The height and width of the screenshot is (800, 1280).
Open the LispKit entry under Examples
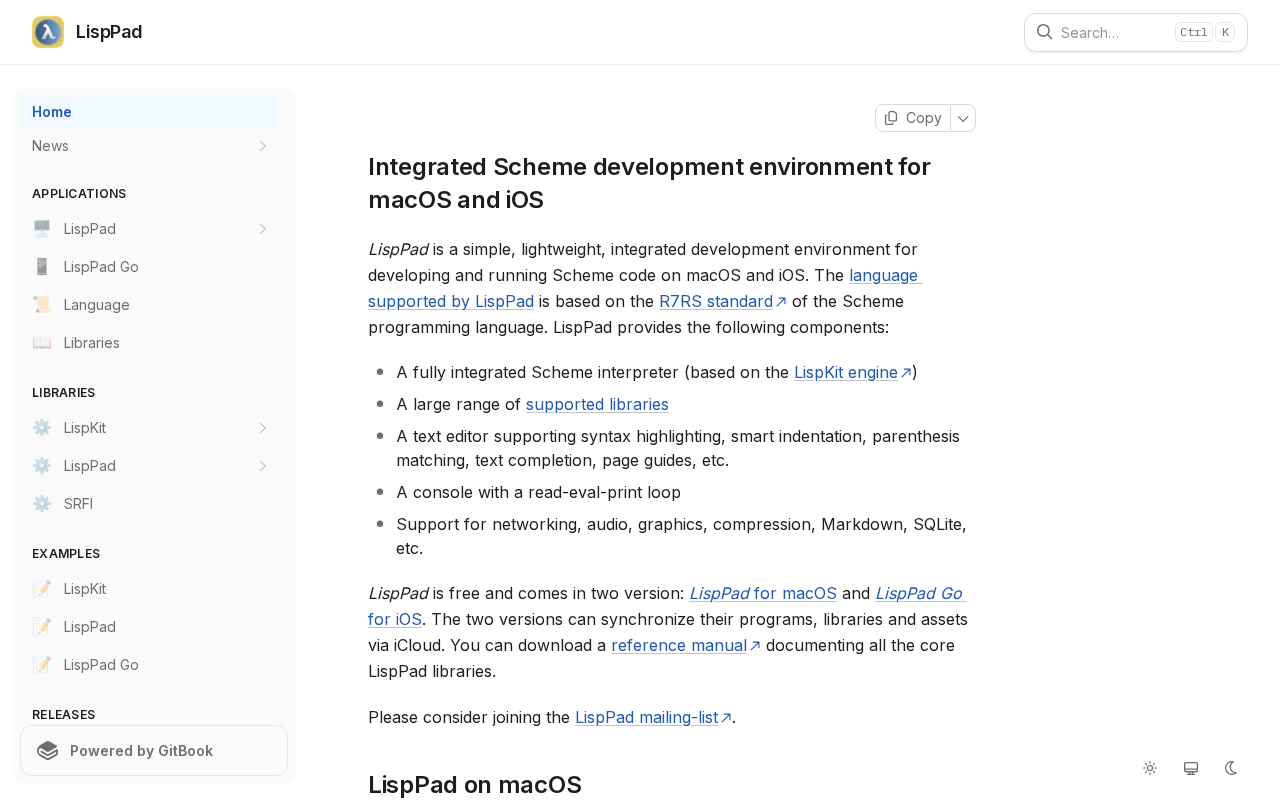(85, 589)
